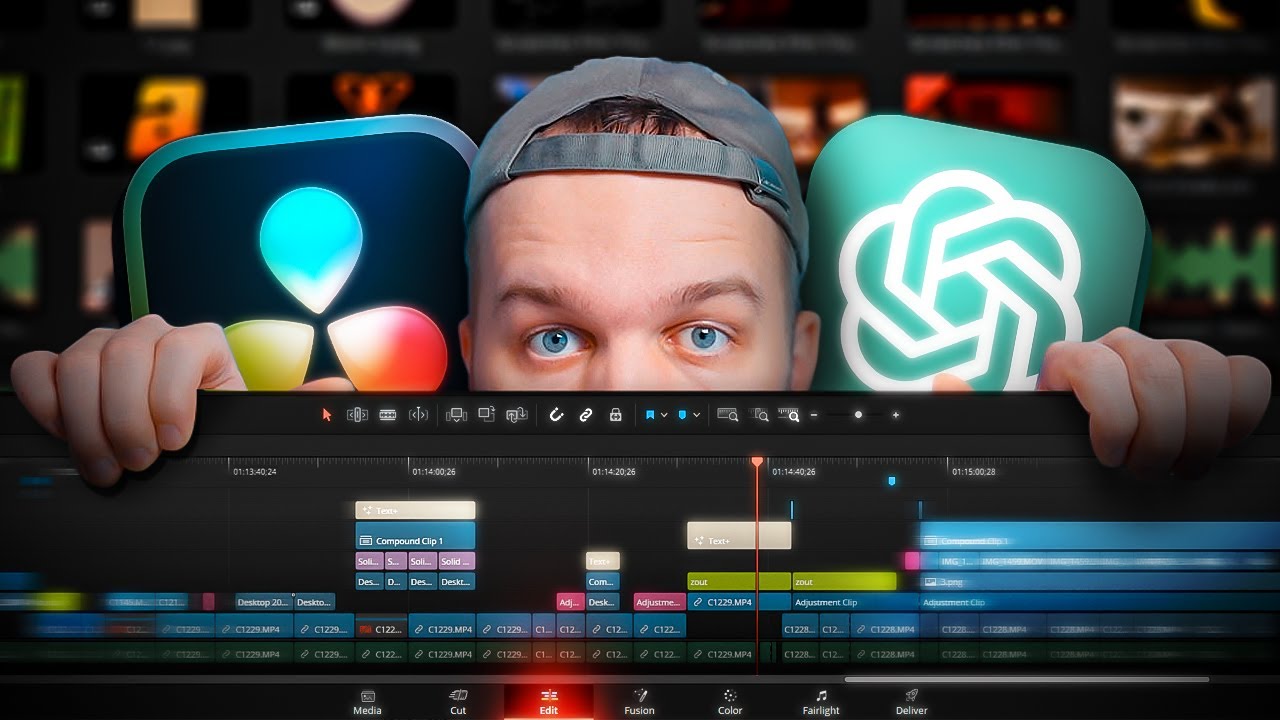The width and height of the screenshot is (1280, 720).
Task: Select the Blade edit mode tool
Action: pyautogui.click(x=419, y=415)
